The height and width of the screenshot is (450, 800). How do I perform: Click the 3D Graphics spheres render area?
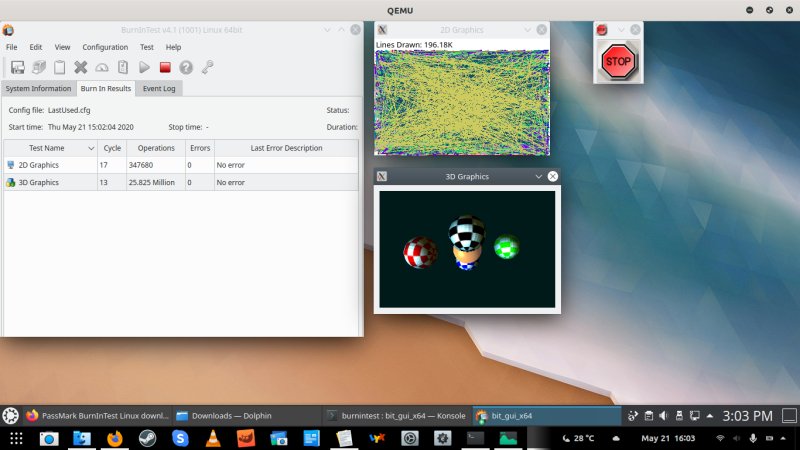[467, 249]
